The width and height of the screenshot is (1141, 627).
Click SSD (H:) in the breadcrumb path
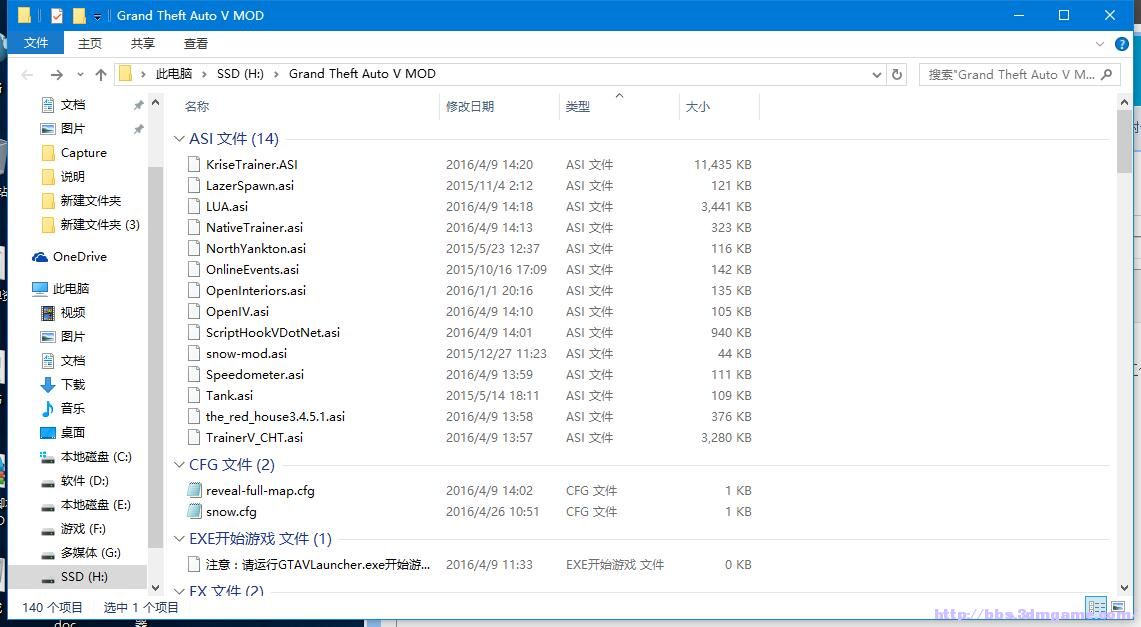click(x=240, y=74)
